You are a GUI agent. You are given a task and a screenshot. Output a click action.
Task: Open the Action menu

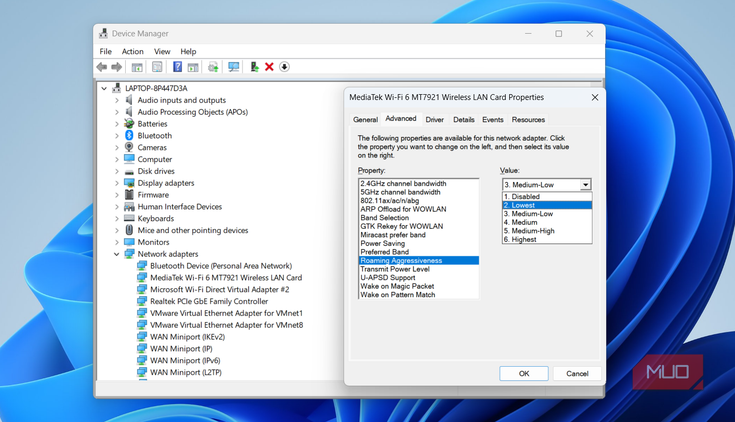tap(133, 52)
